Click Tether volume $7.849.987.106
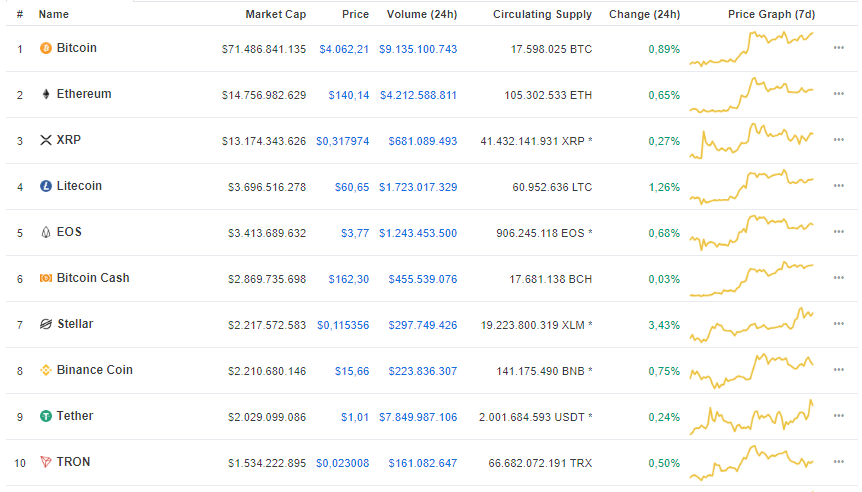Viewport: 862px width, 492px height. (418, 417)
